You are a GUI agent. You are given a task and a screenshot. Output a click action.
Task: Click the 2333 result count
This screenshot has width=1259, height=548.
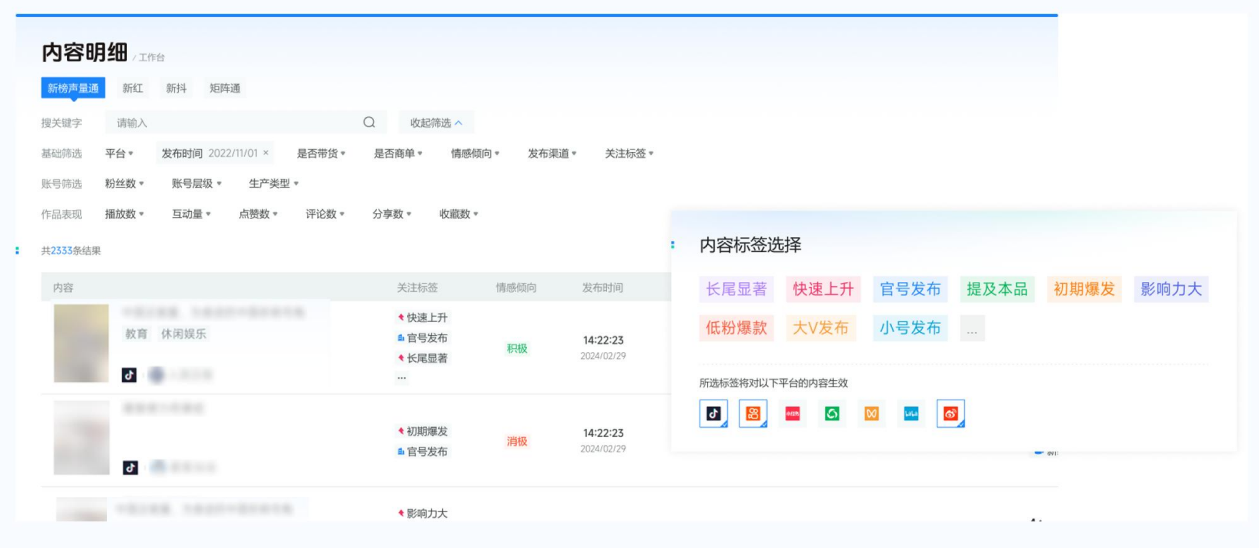coord(62,250)
